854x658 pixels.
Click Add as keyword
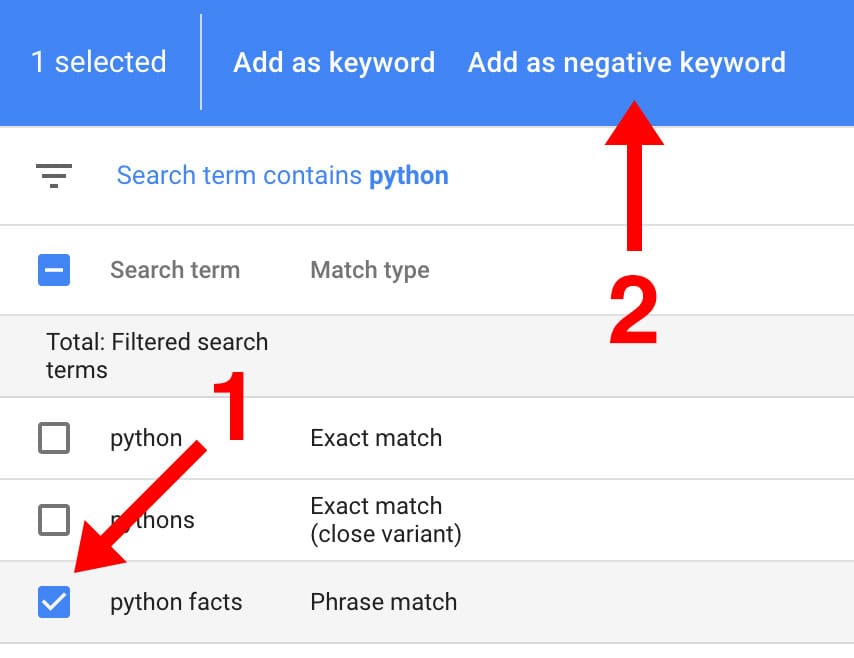click(x=334, y=62)
